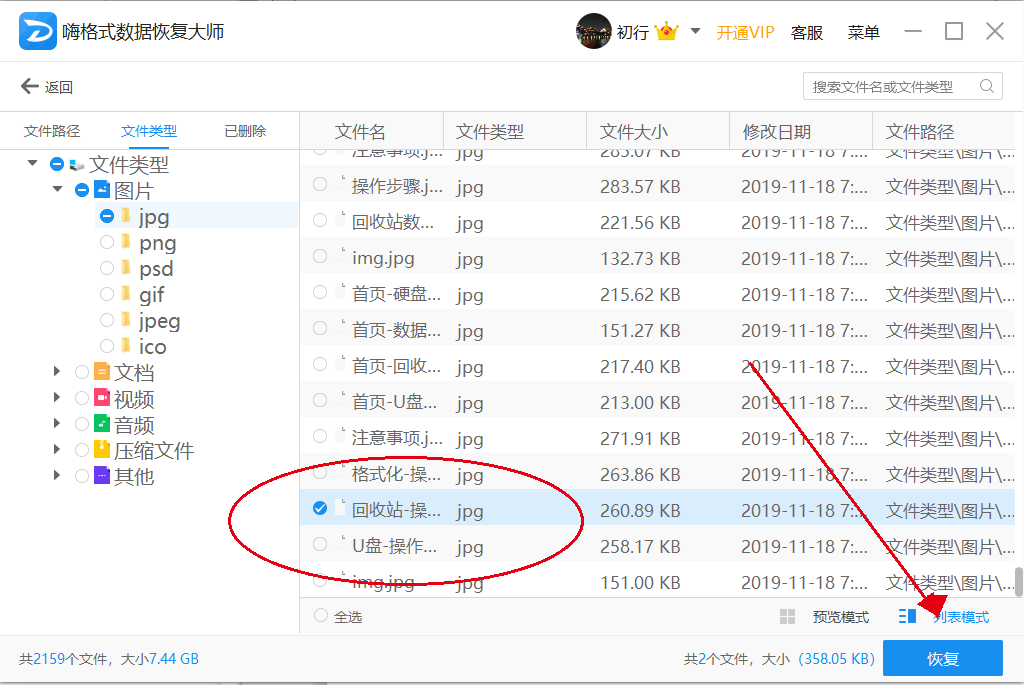Toggle the 文件类型 root partial checkbox
1024x685 pixels.
(x=57, y=164)
